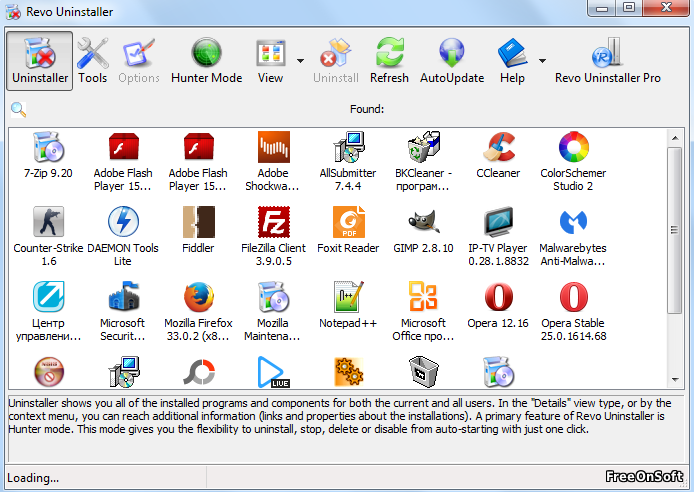
Task: Select IP-TV Player 0.28.1.8832
Action: click(498, 237)
